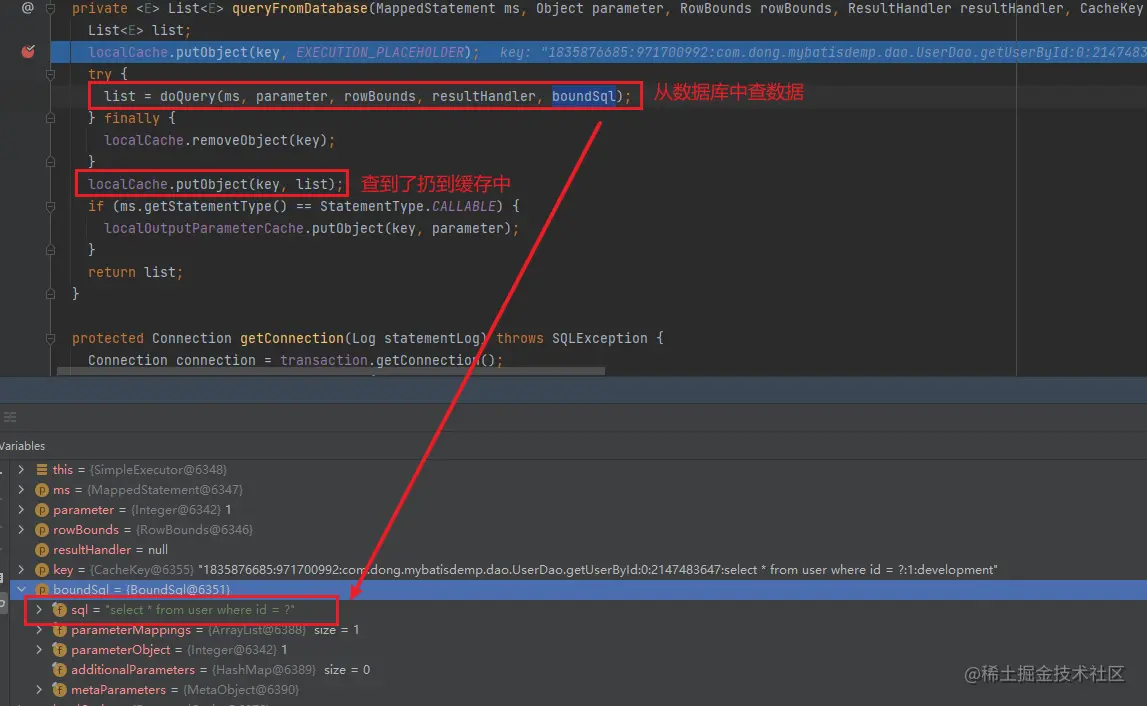Click the highlighted boundSql argument in doQuery
The width and height of the screenshot is (1147, 706).
point(584,97)
